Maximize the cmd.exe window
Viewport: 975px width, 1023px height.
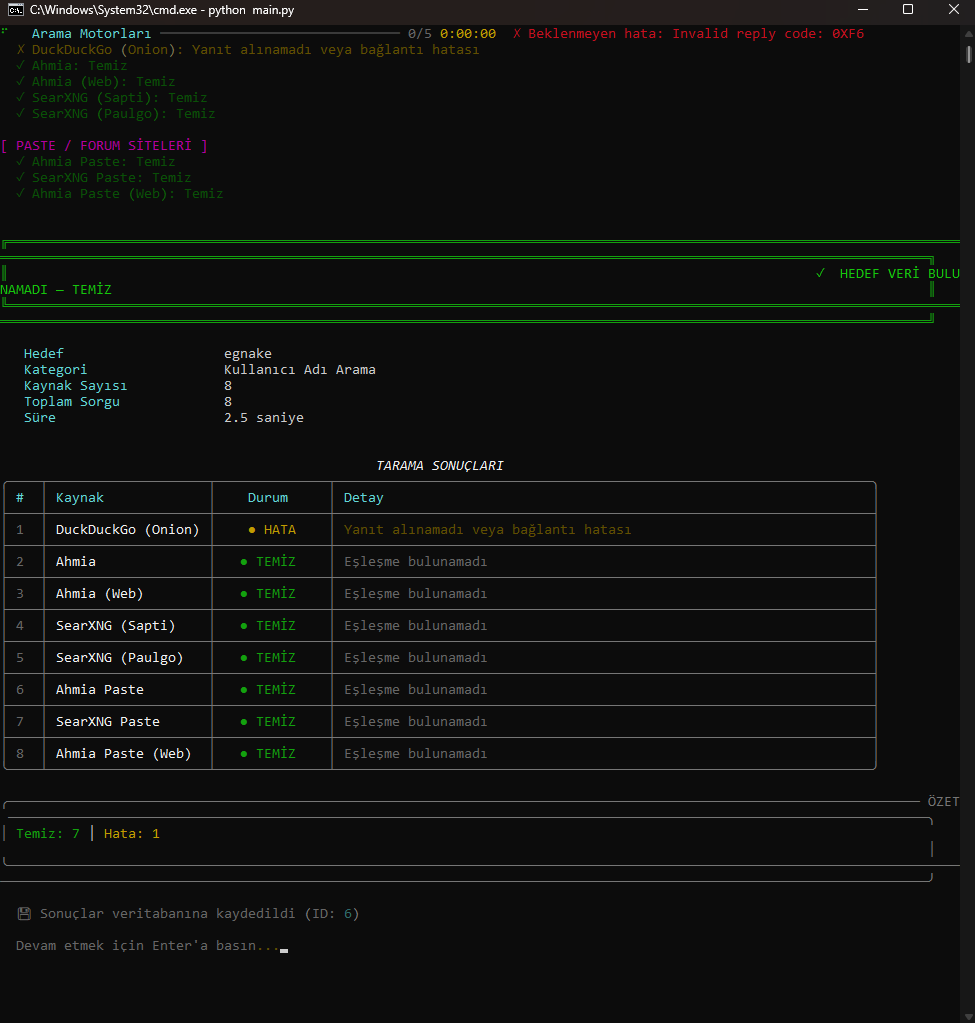(x=908, y=10)
